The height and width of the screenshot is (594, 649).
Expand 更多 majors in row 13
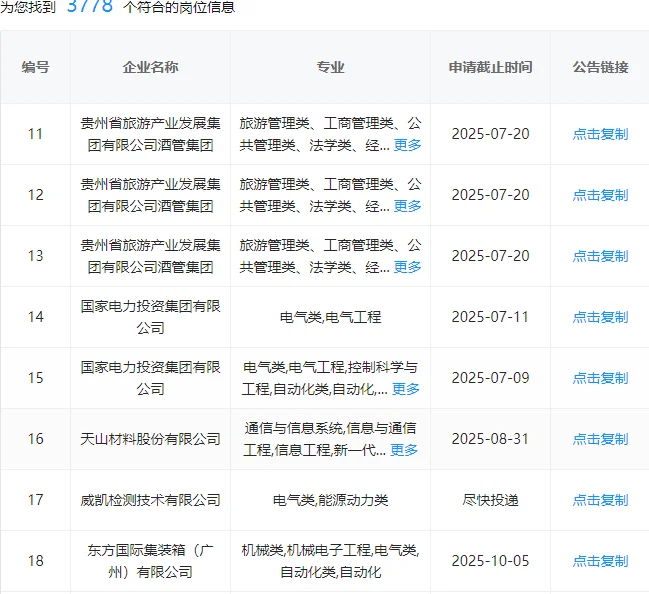point(407,267)
